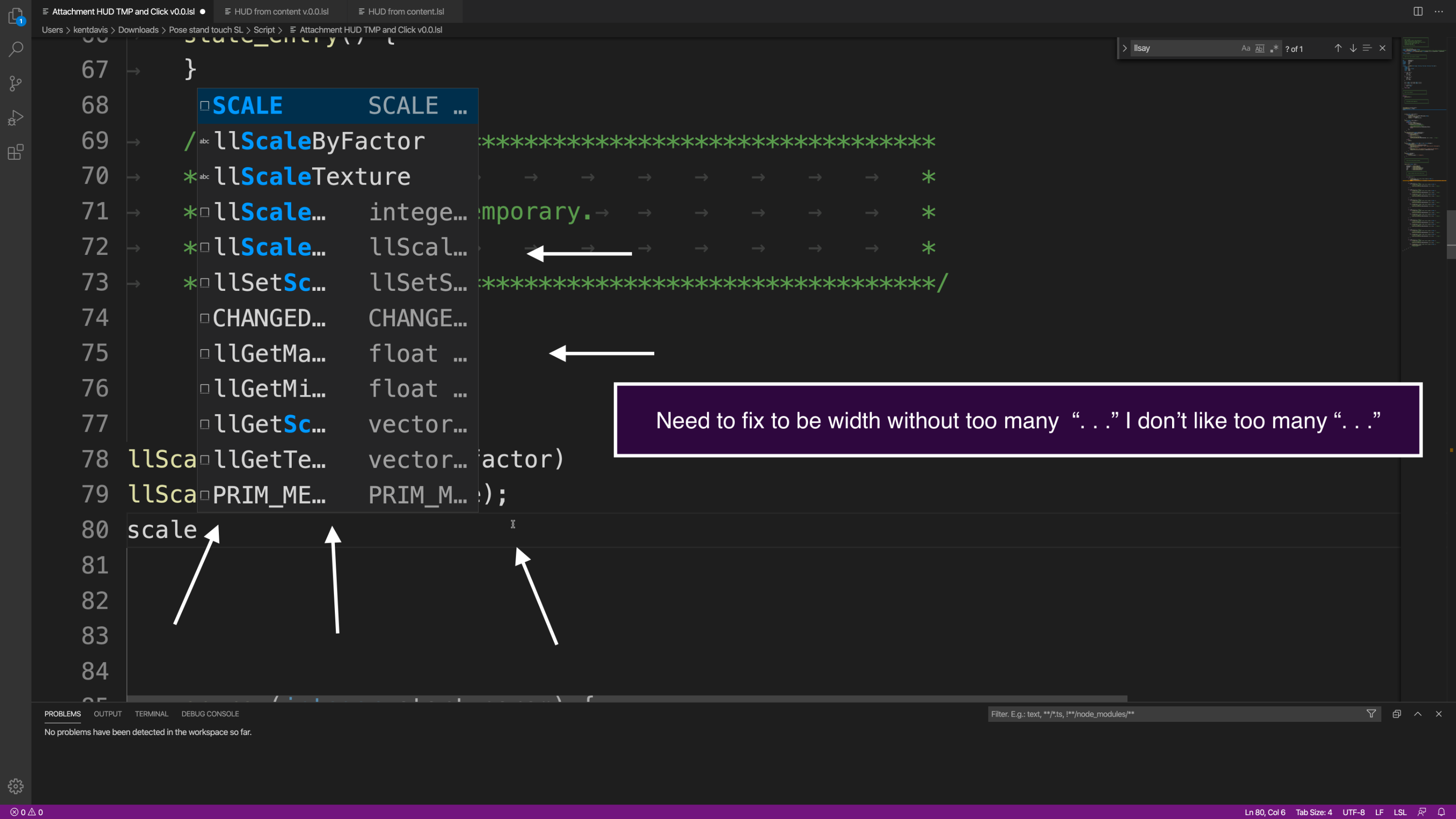Expand the Script breadcrumb item

264,30
